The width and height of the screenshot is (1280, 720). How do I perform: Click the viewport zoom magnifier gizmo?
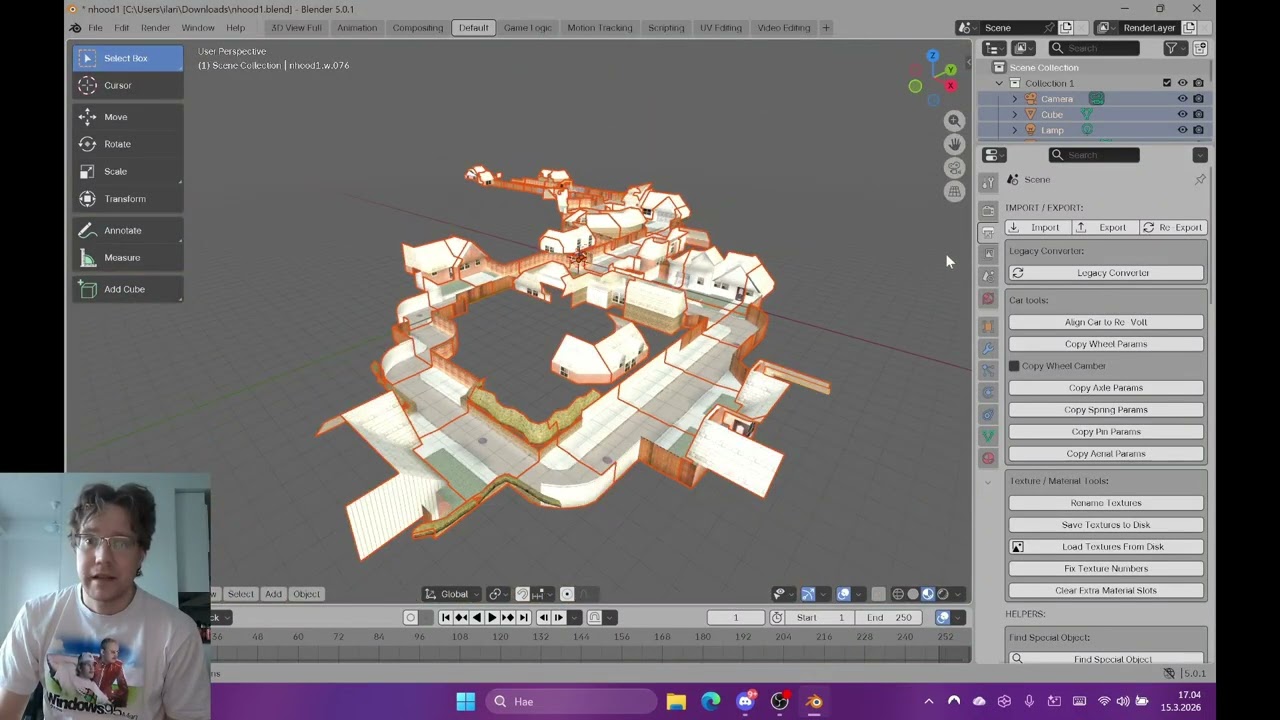coord(955,121)
